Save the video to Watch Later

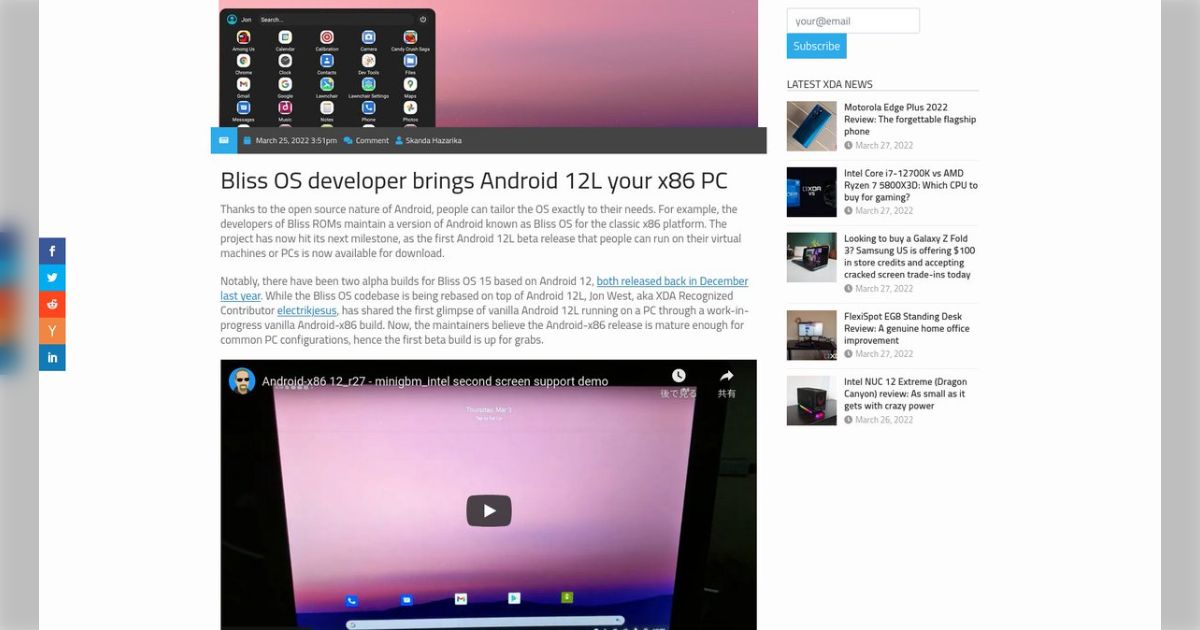coord(679,375)
